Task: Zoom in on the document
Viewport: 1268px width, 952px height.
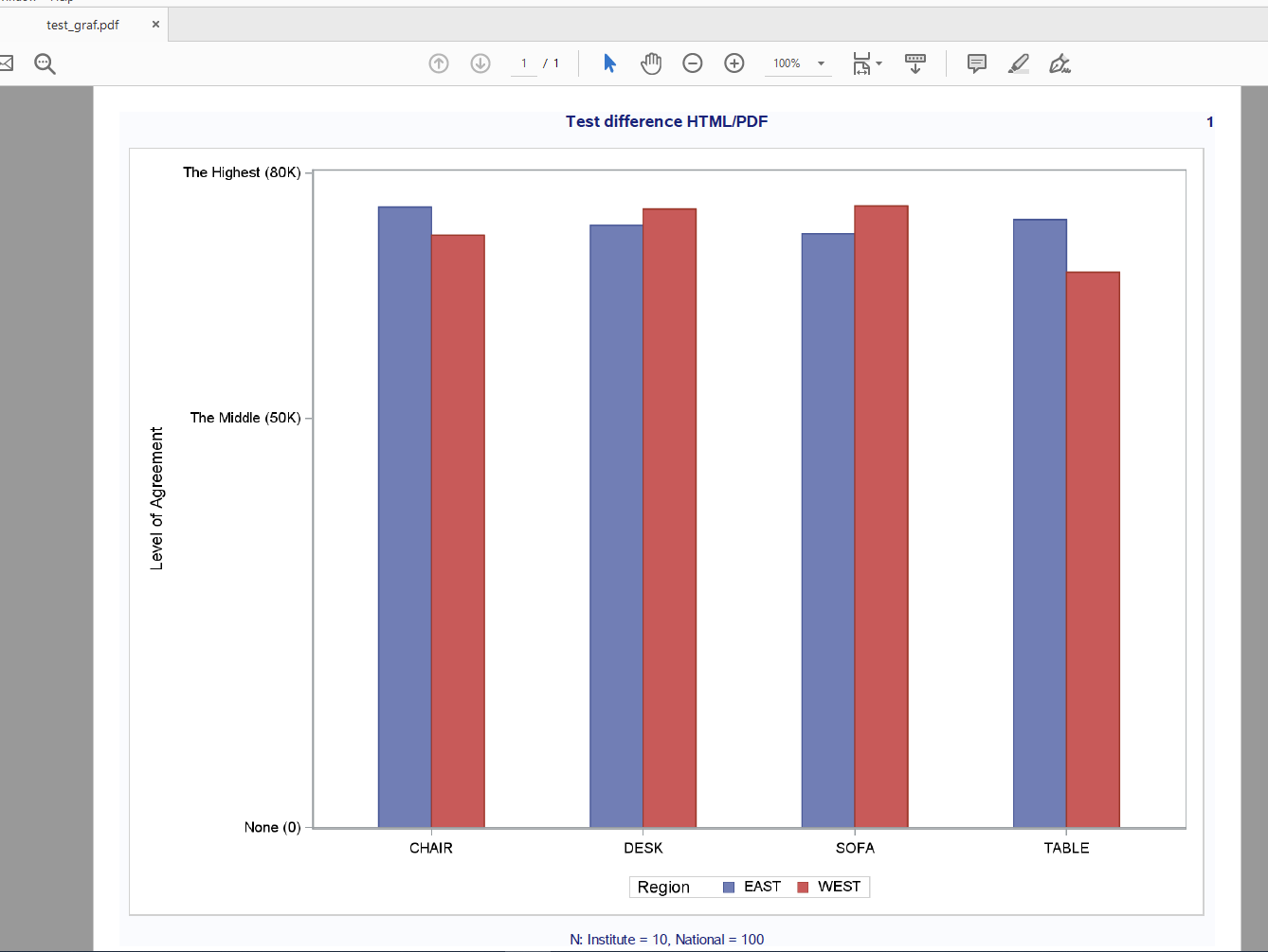Action: (x=734, y=63)
